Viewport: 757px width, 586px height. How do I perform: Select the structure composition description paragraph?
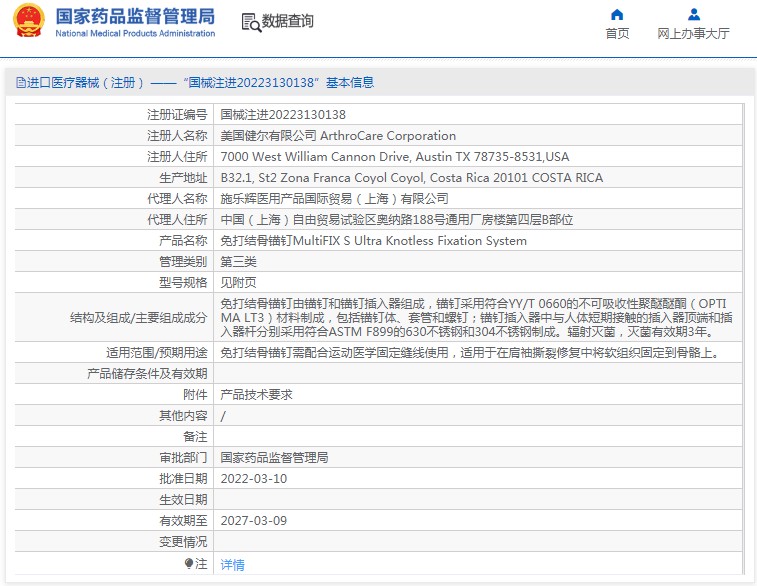tap(477, 318)
